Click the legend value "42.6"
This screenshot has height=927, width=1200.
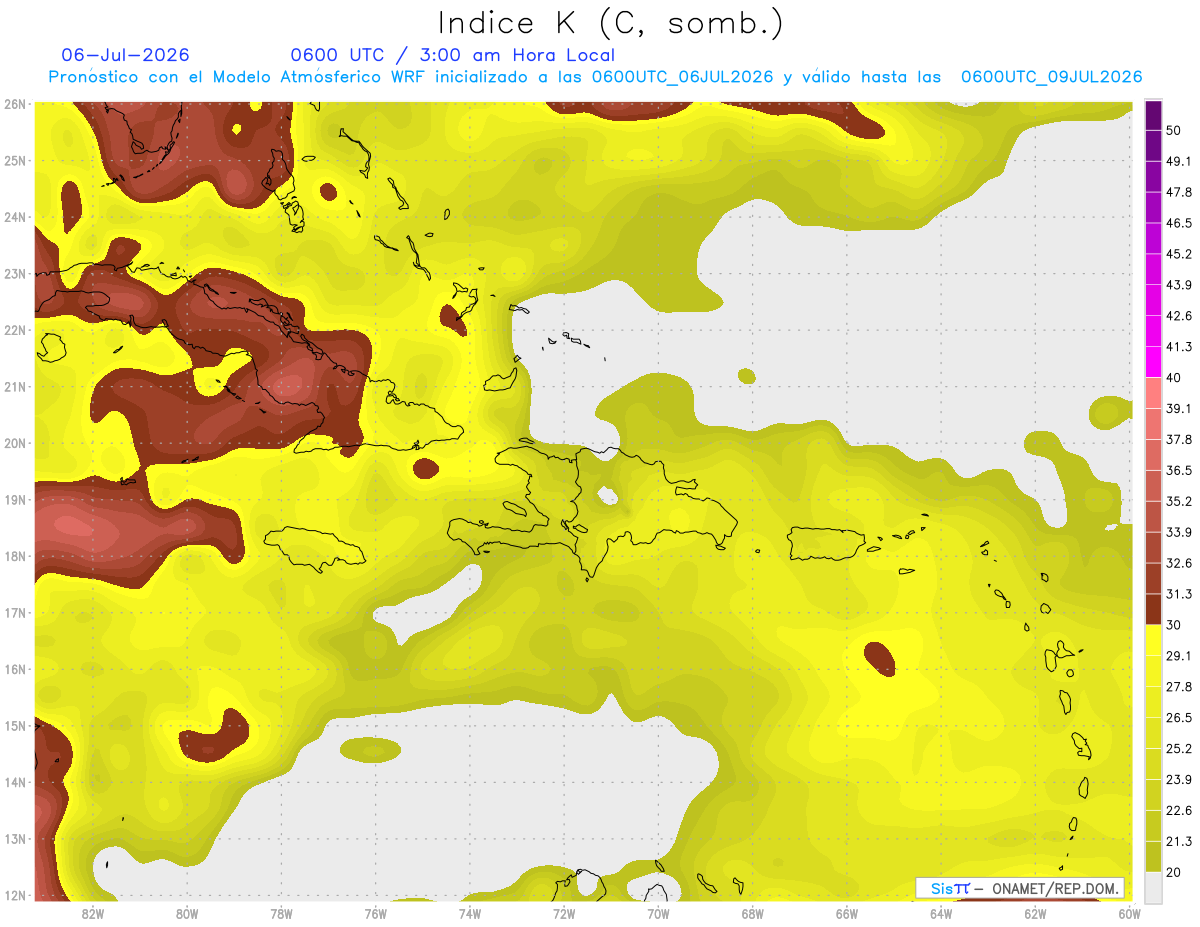click(x=1180, y=316)
